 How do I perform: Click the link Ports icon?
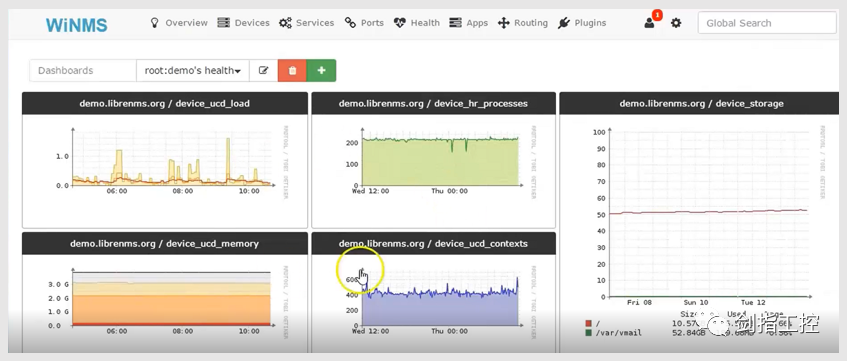[x=350, y=23]
